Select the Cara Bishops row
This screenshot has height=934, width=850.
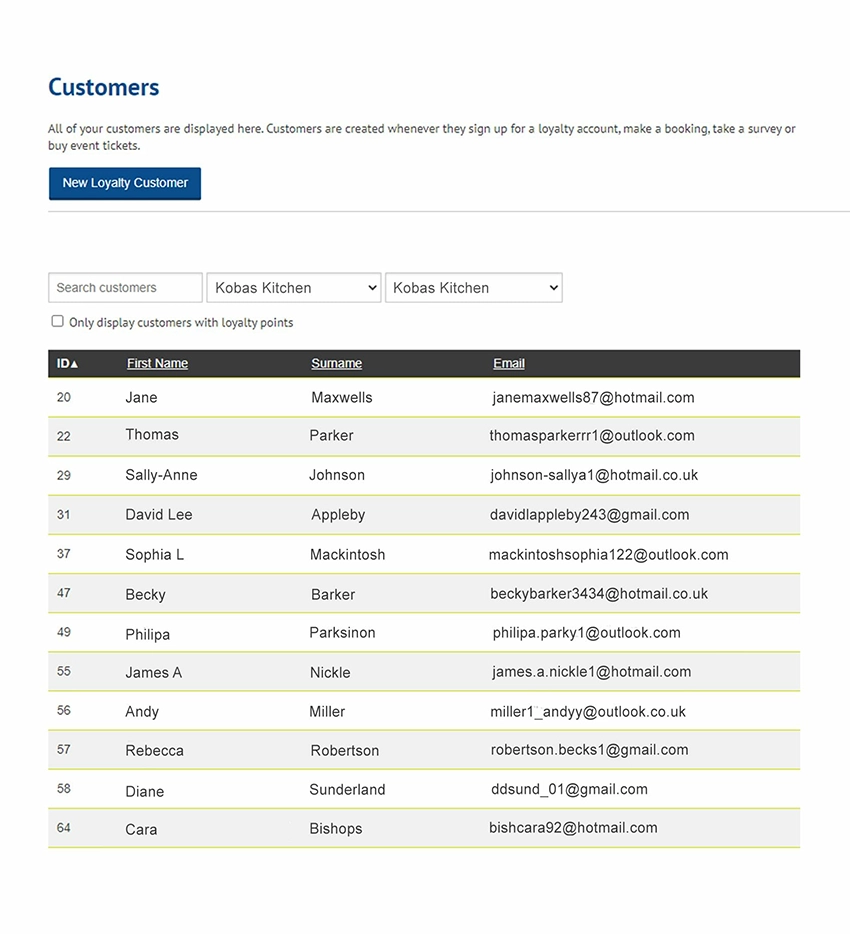click(x=424, y=828)
